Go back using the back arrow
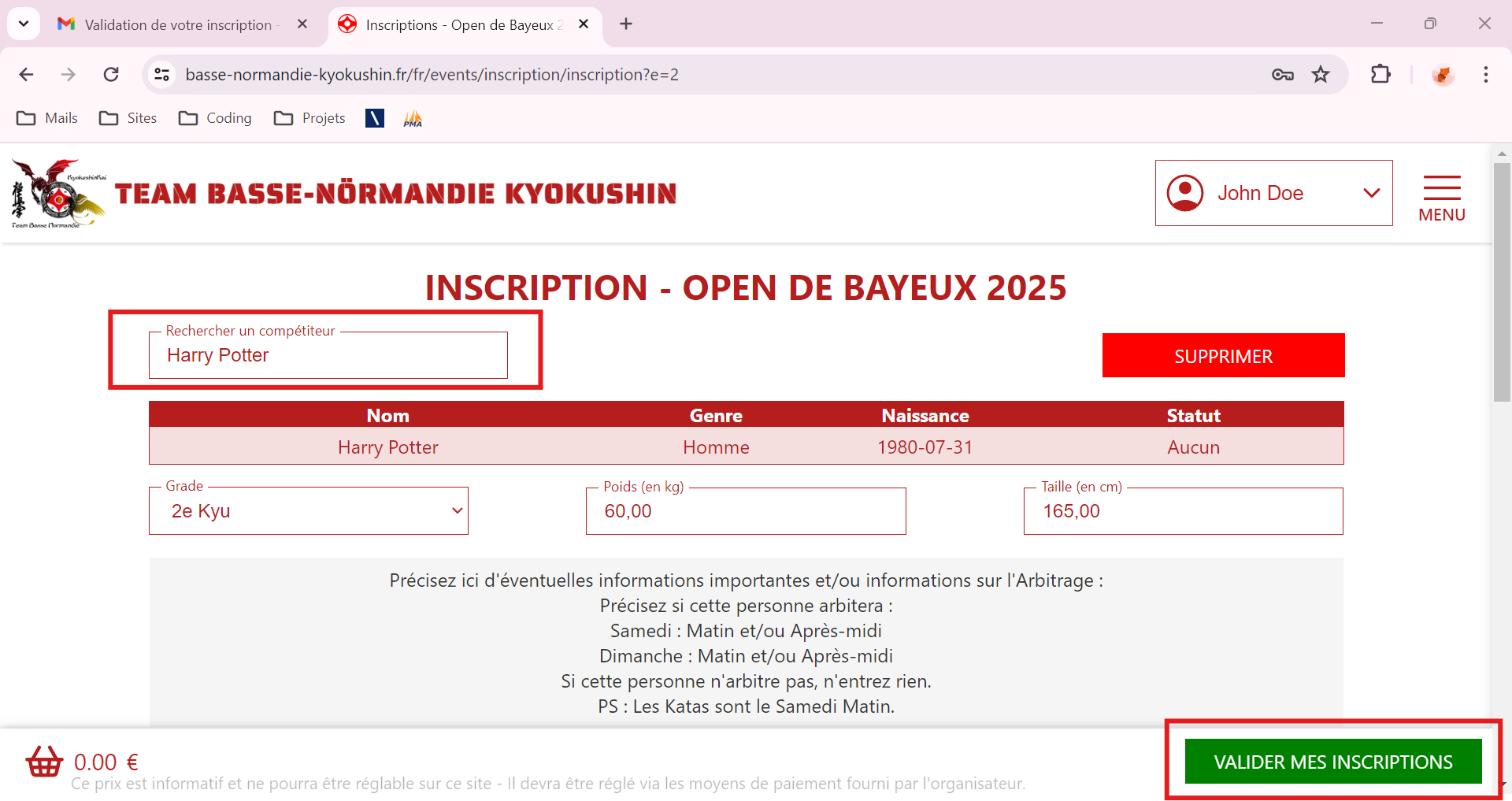 [26, 75]
